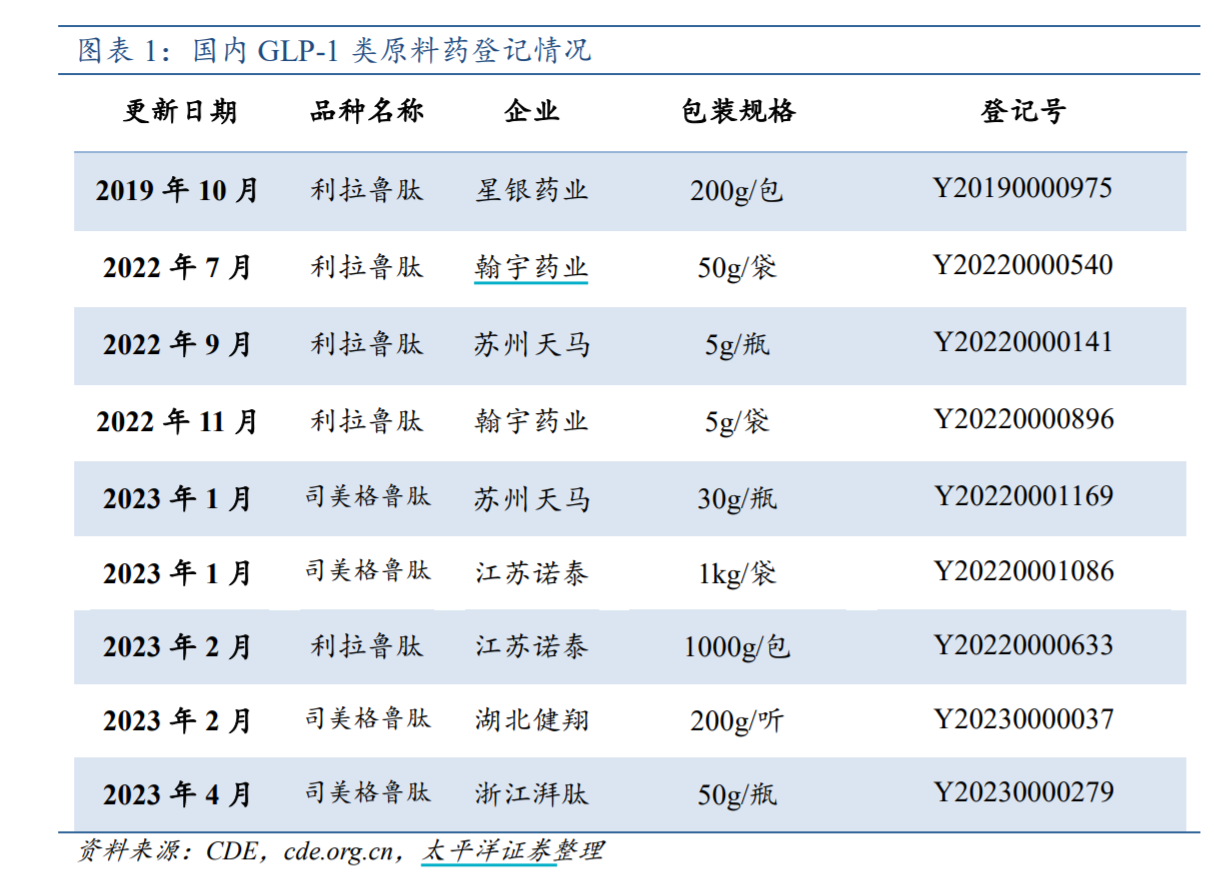Click the 太平洋证券 underlined link
1214x883 pixels.
(x=487, y=852)
